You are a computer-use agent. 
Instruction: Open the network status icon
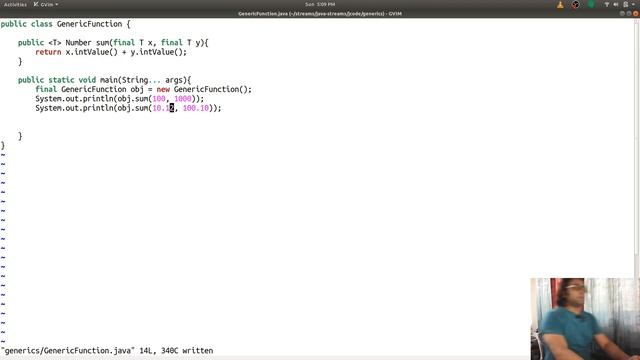click(607, 4)
